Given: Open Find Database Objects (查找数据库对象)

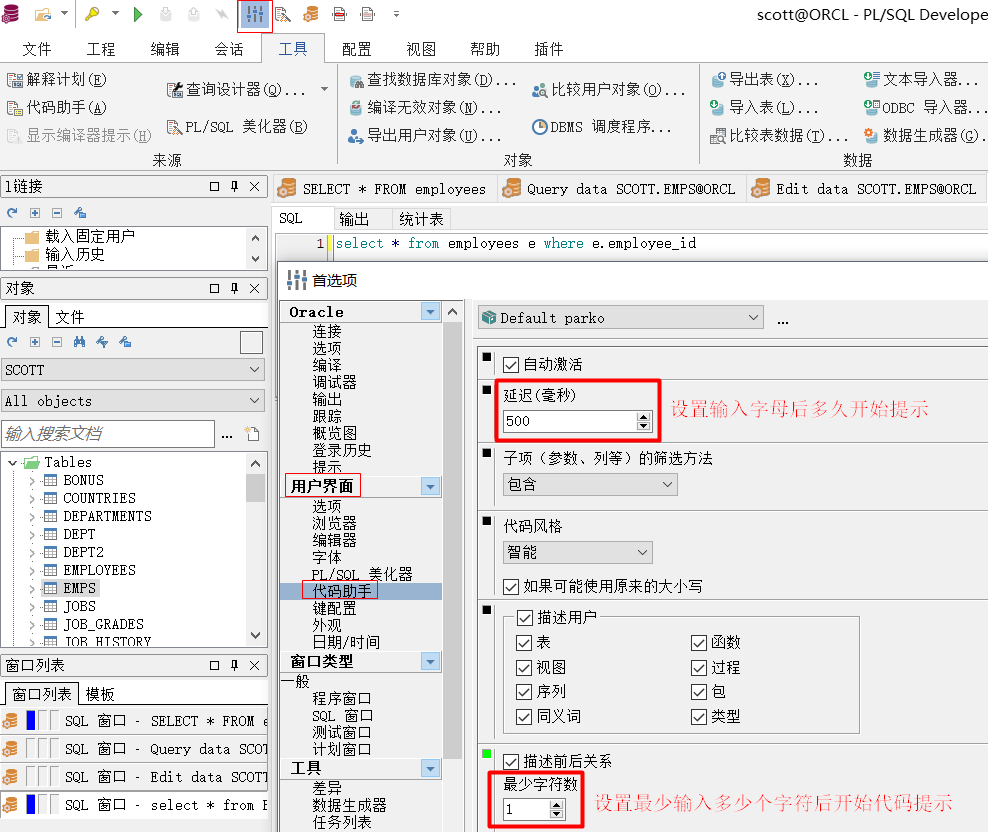Looking at the screenshot, I should (x=433, y=80).
